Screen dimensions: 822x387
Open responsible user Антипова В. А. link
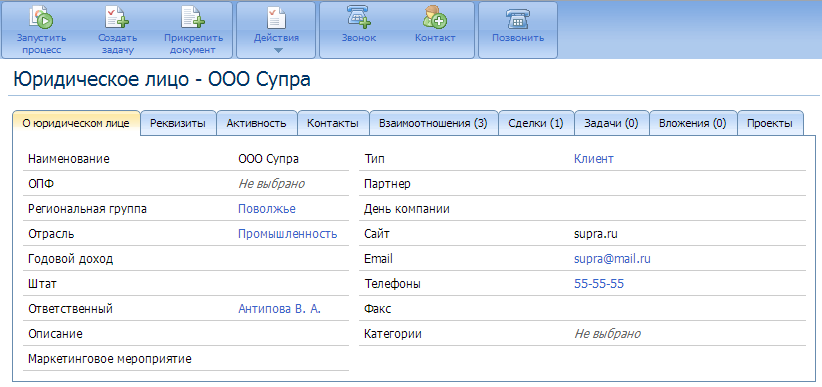click(x=279, y=309)
